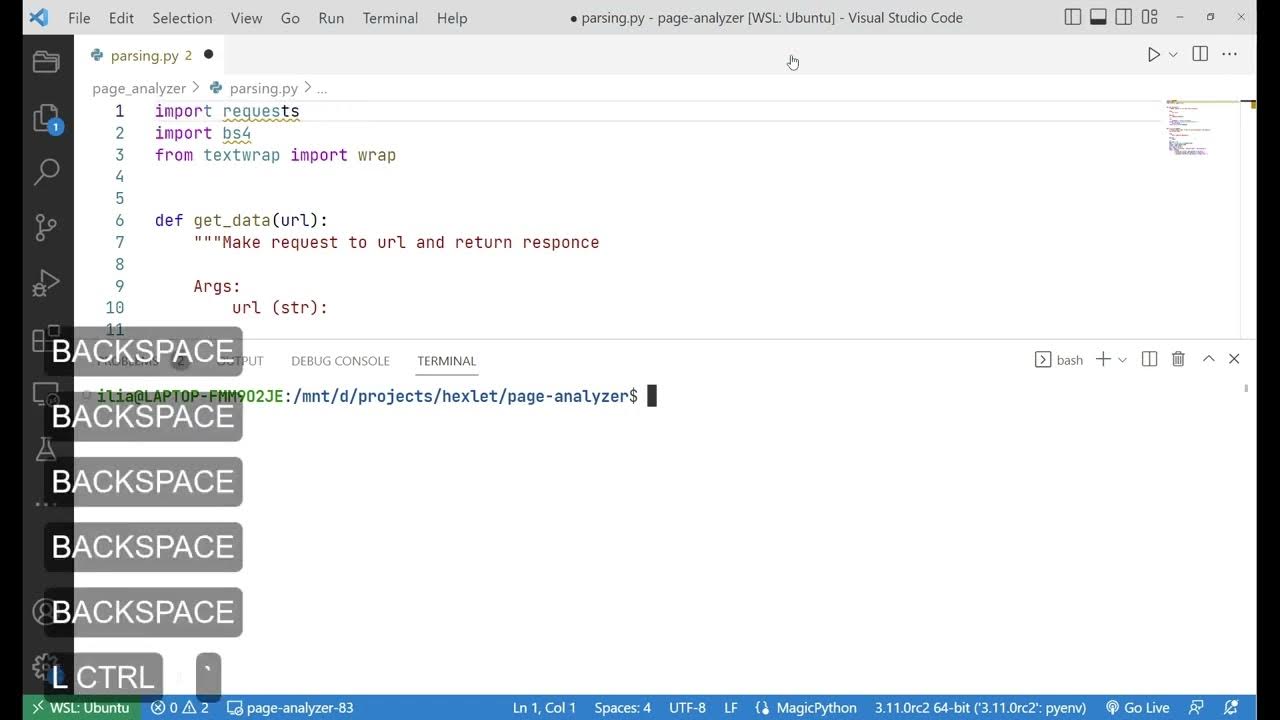Toggle the secondary side bar layout
The height and width of the screenshot is (720, 1280).
click(1124, 17)
